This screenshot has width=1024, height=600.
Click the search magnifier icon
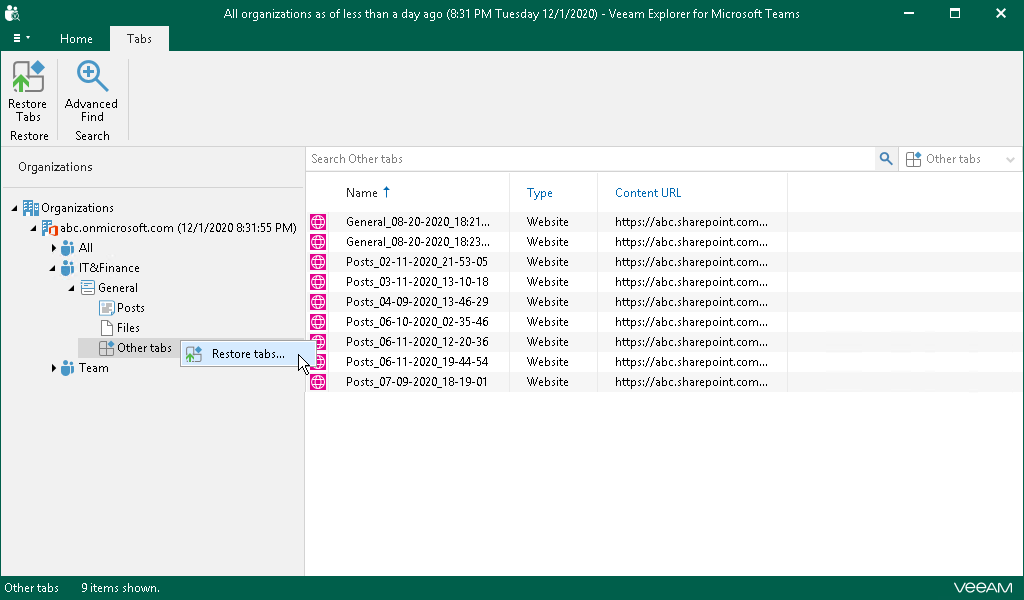tap(885, 159)
